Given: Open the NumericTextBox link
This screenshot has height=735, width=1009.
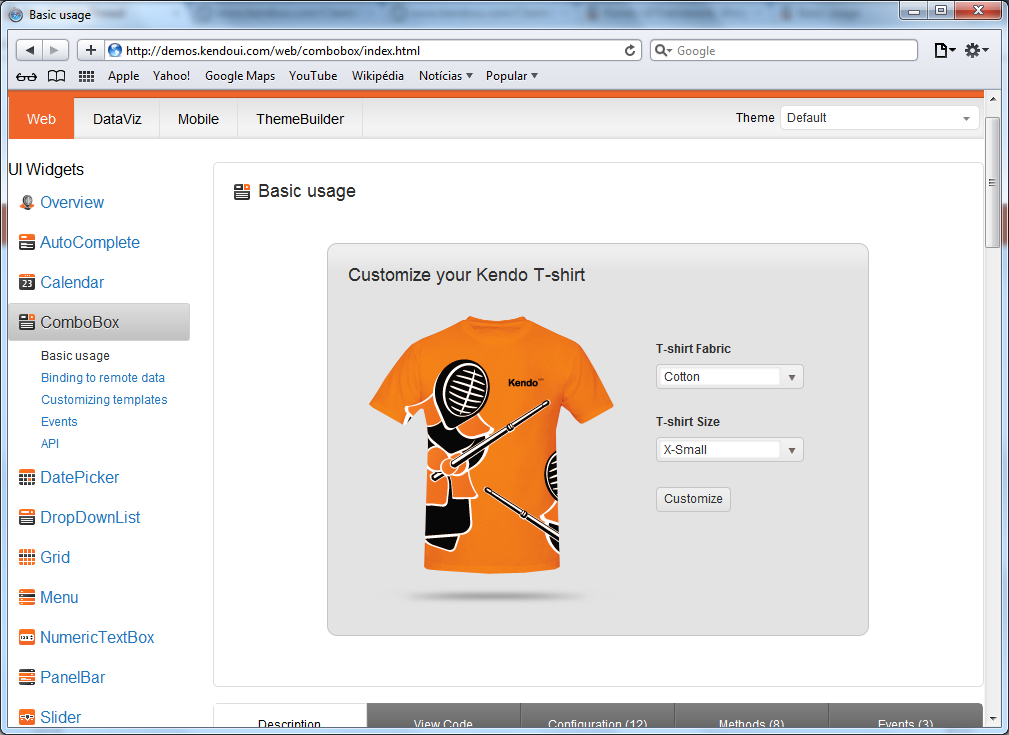Looking at the screenshot, I should 97,637.
